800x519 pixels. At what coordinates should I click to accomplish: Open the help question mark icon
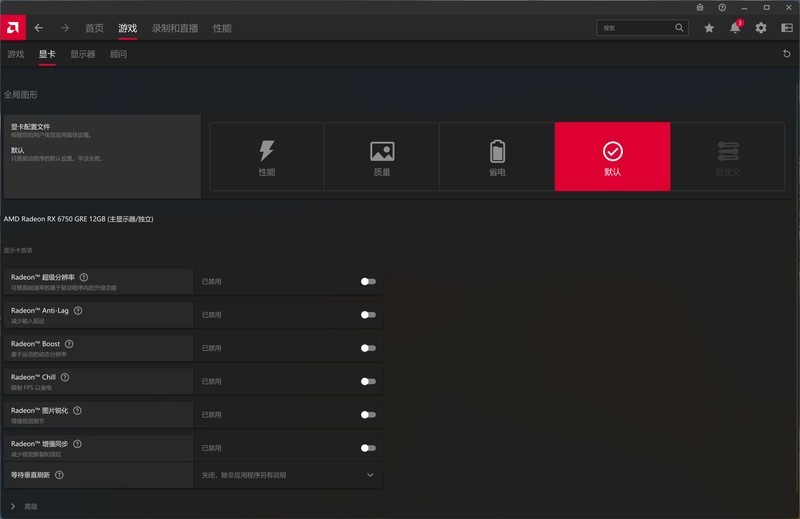click(722, 7)
